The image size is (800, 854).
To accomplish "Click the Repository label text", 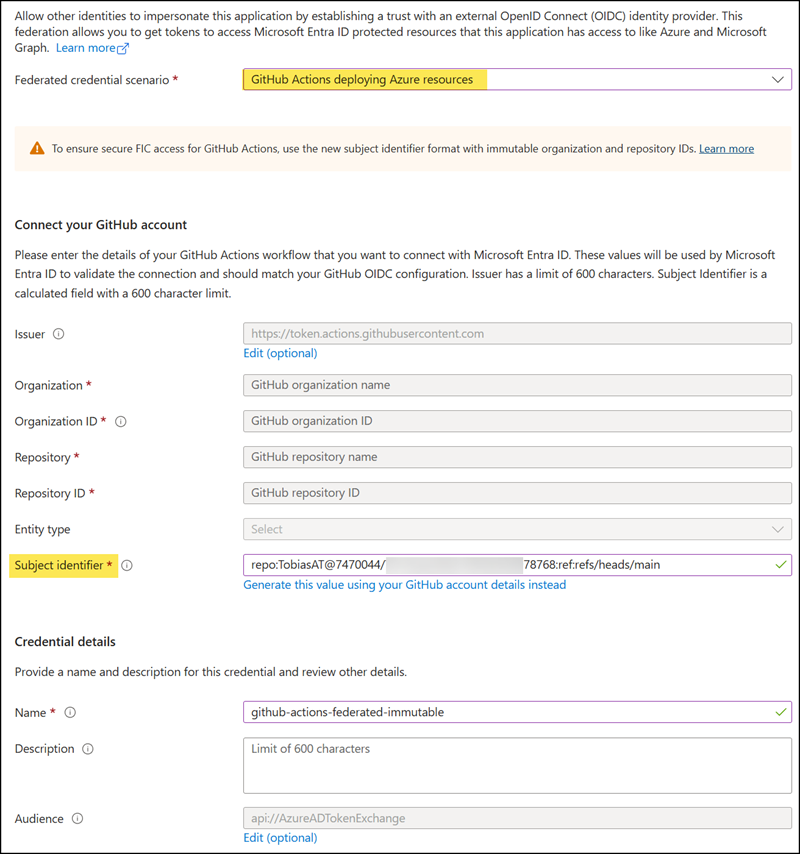I will (42, 458).
